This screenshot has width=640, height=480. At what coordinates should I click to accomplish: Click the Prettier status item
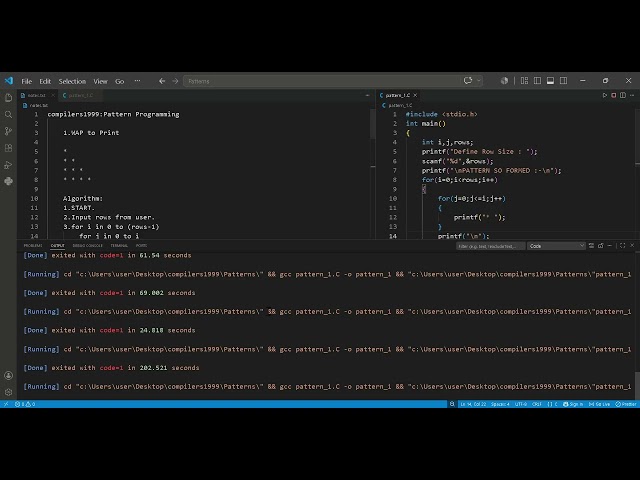(626, 404)
